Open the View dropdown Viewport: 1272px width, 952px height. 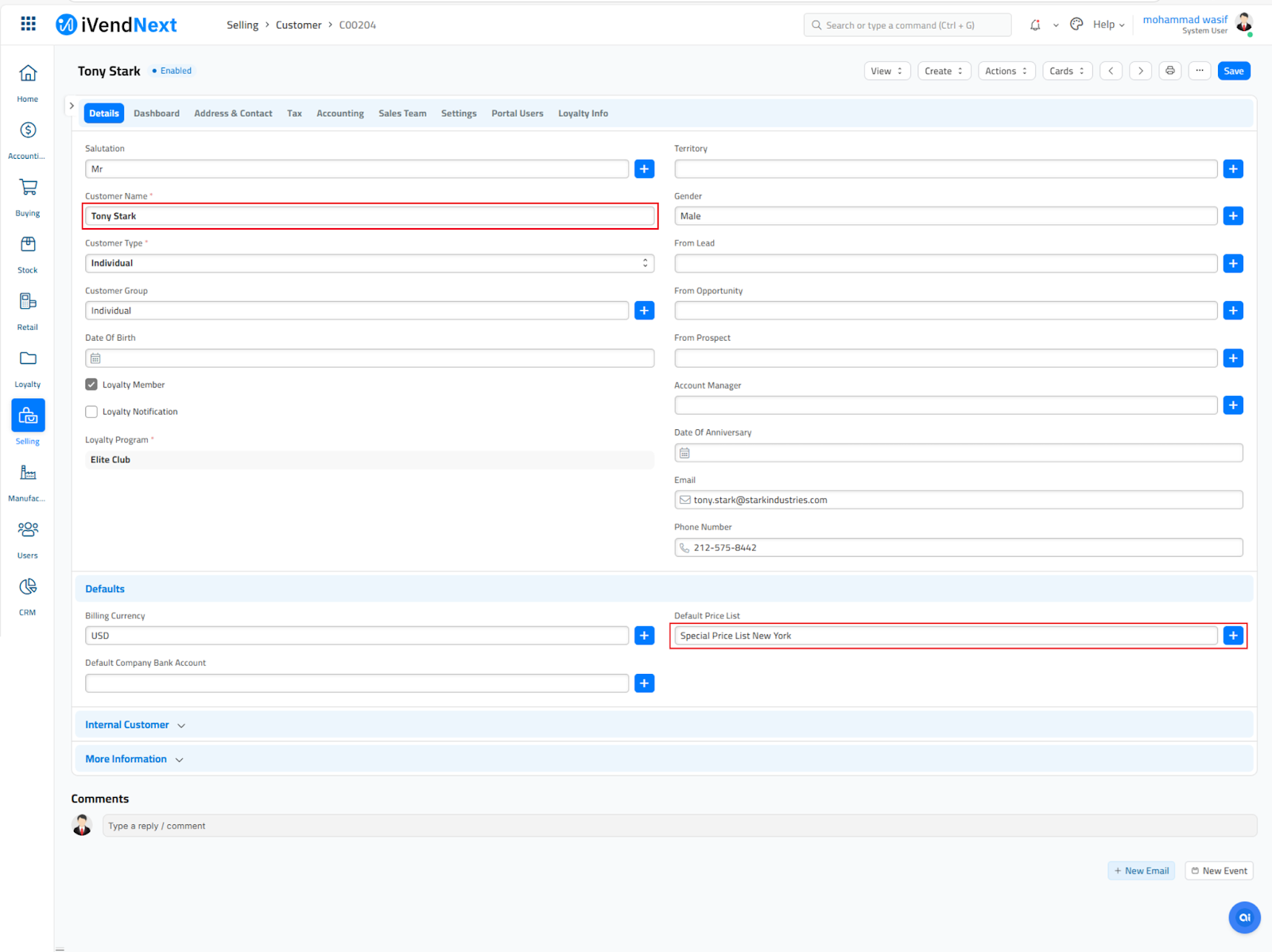pyautogui.click(x=887, y=71)
